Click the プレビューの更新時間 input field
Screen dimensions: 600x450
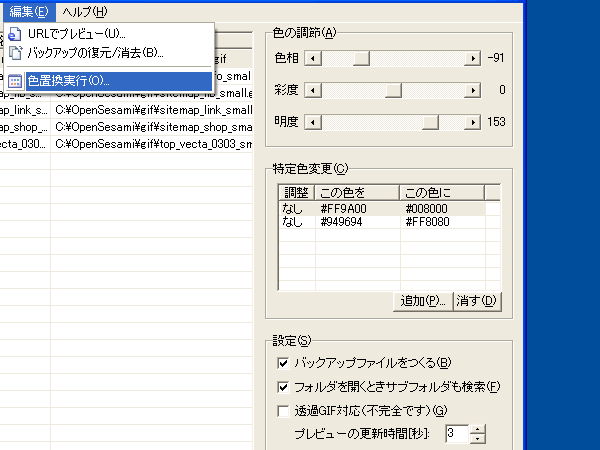pyautogui.click(x=458, y=434)
